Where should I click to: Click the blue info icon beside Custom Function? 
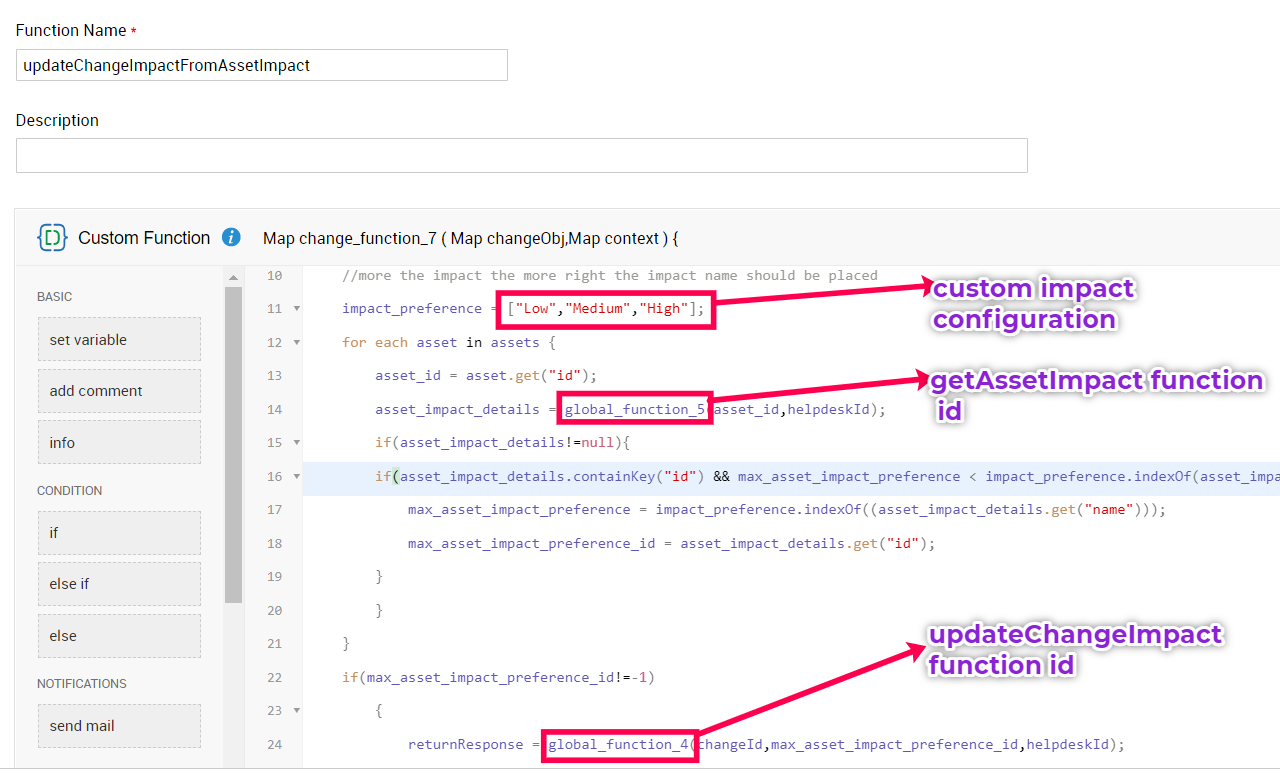pyautogui.click(x=231, y=237)
